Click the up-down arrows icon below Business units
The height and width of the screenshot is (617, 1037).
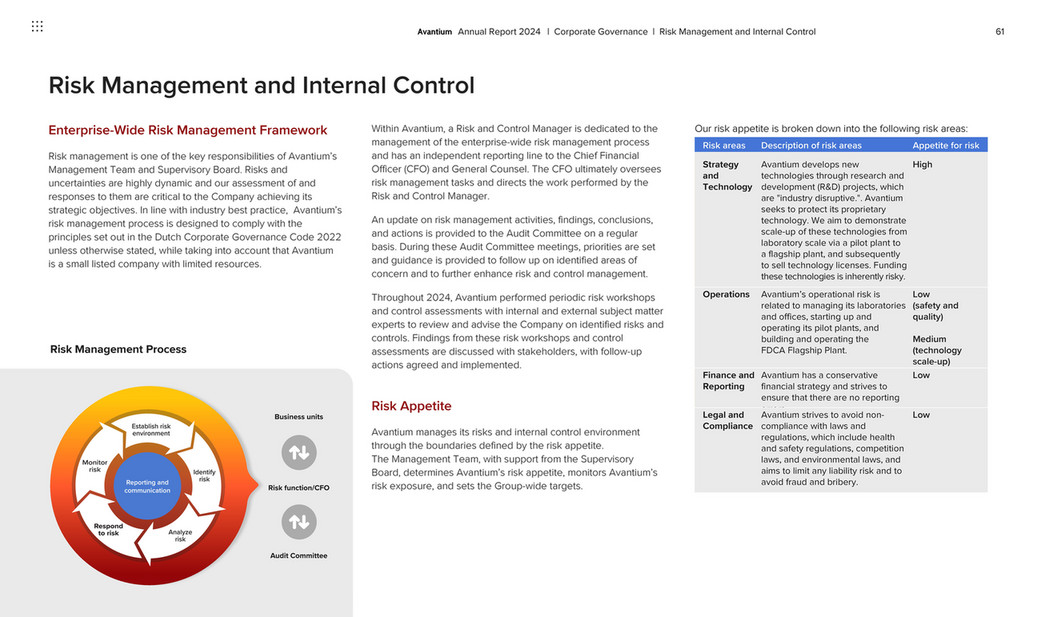299,452
